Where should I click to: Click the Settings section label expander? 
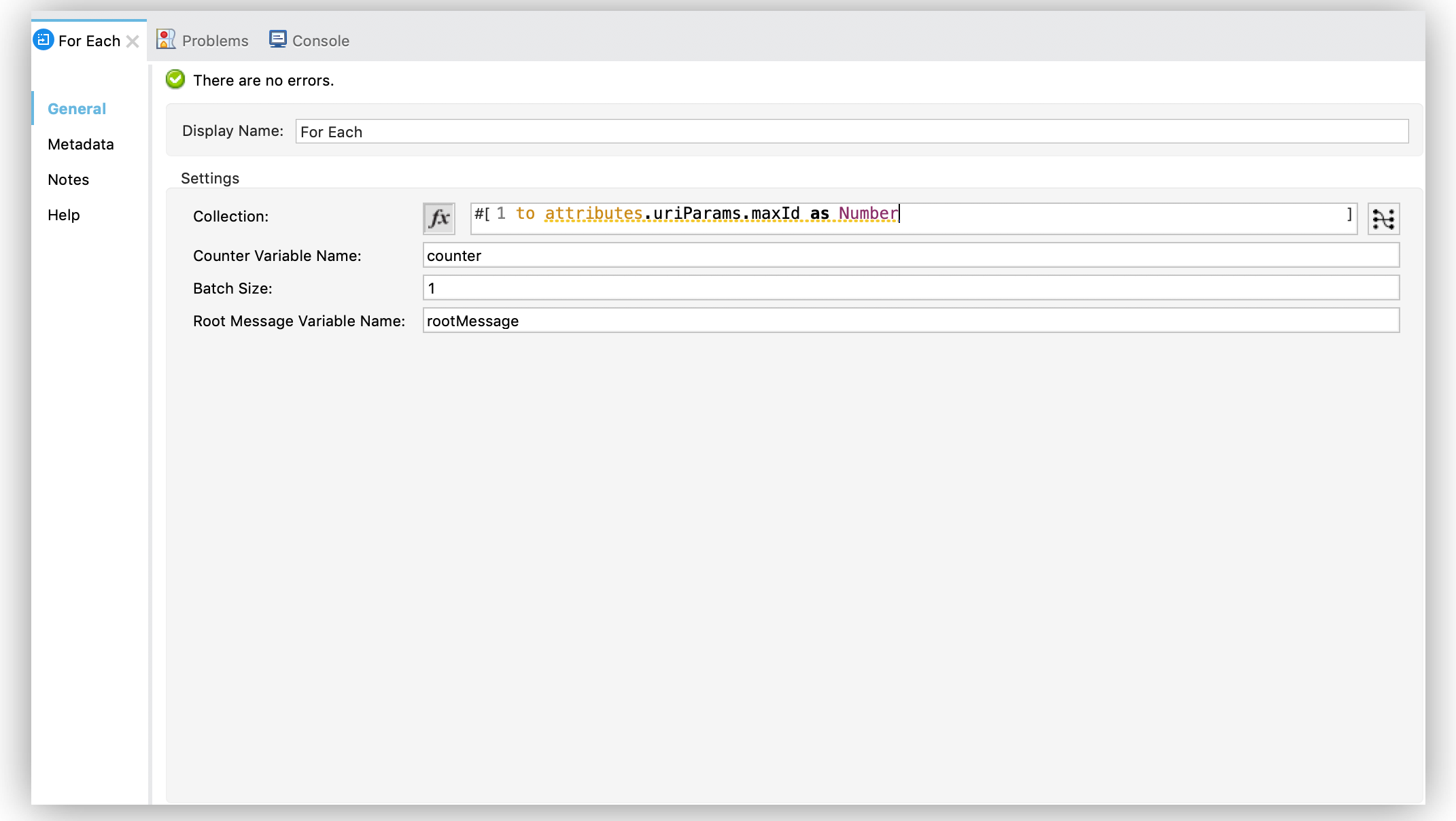point(209,178)
